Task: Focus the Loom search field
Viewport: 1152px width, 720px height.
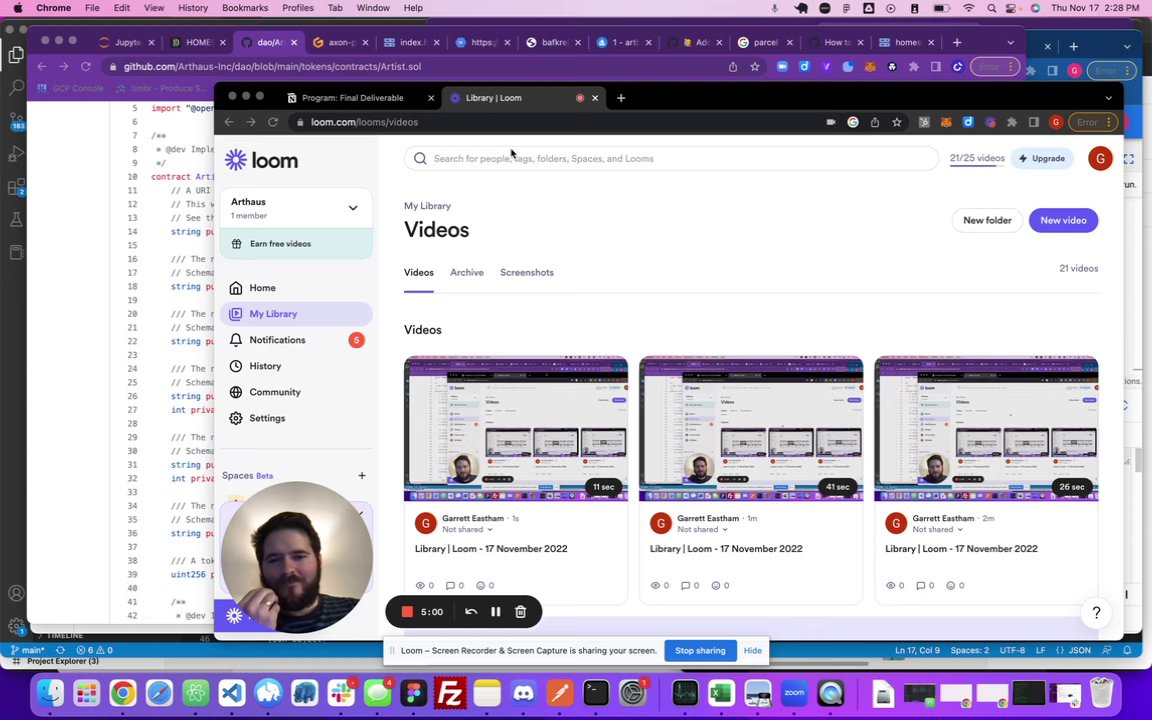Action: (x=671, y=159)
